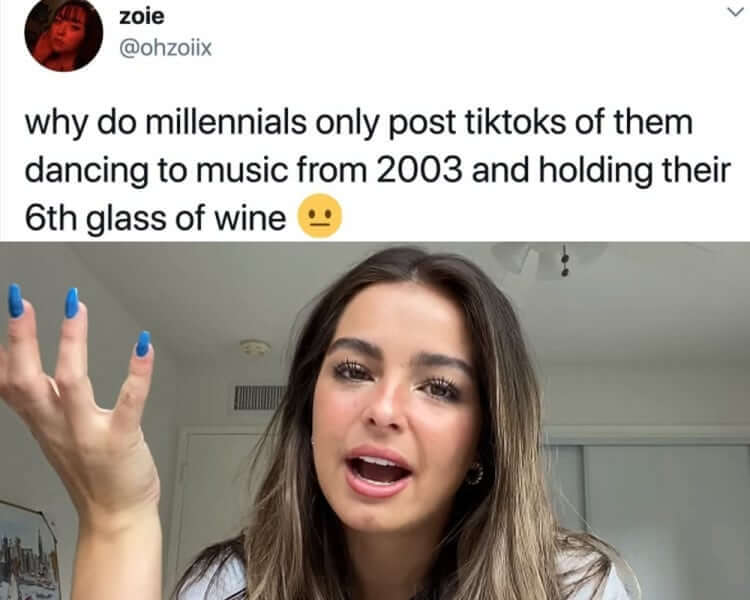Visit the @ohzoiix handle
750x600 pixels.
pyautogui.click(x=165, y=48)
